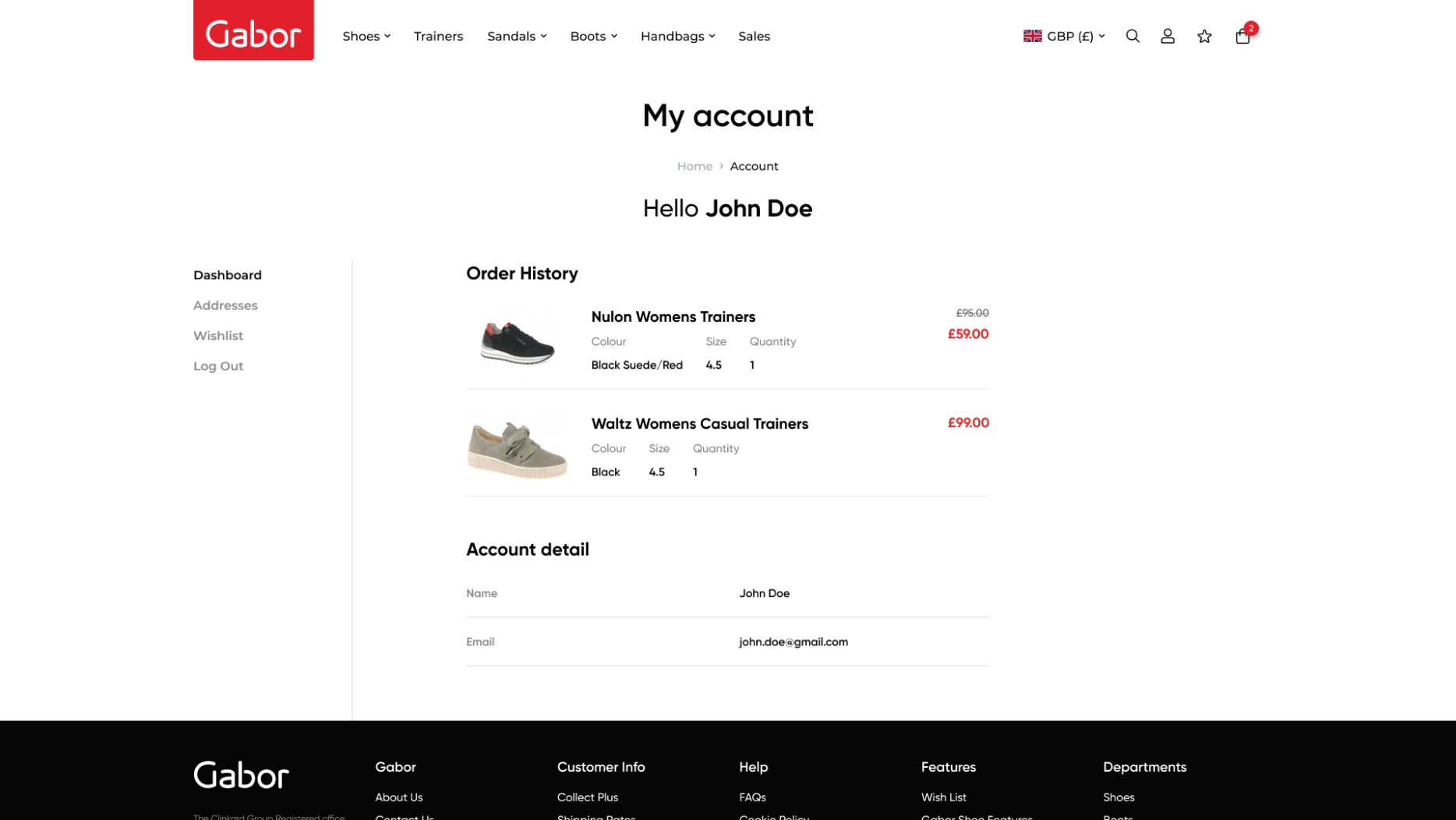Open the user account icon

tap(1168, 36)
